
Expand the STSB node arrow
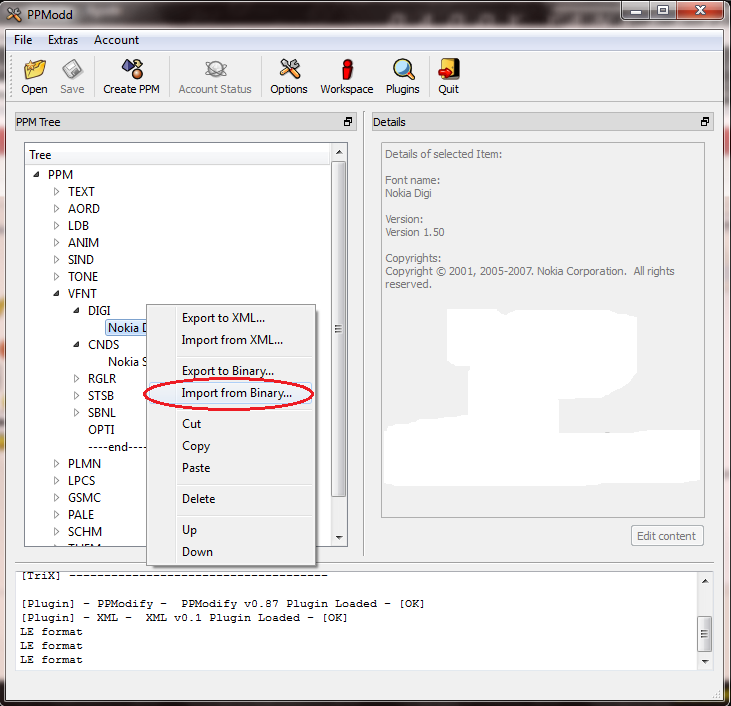coord(76,395)
